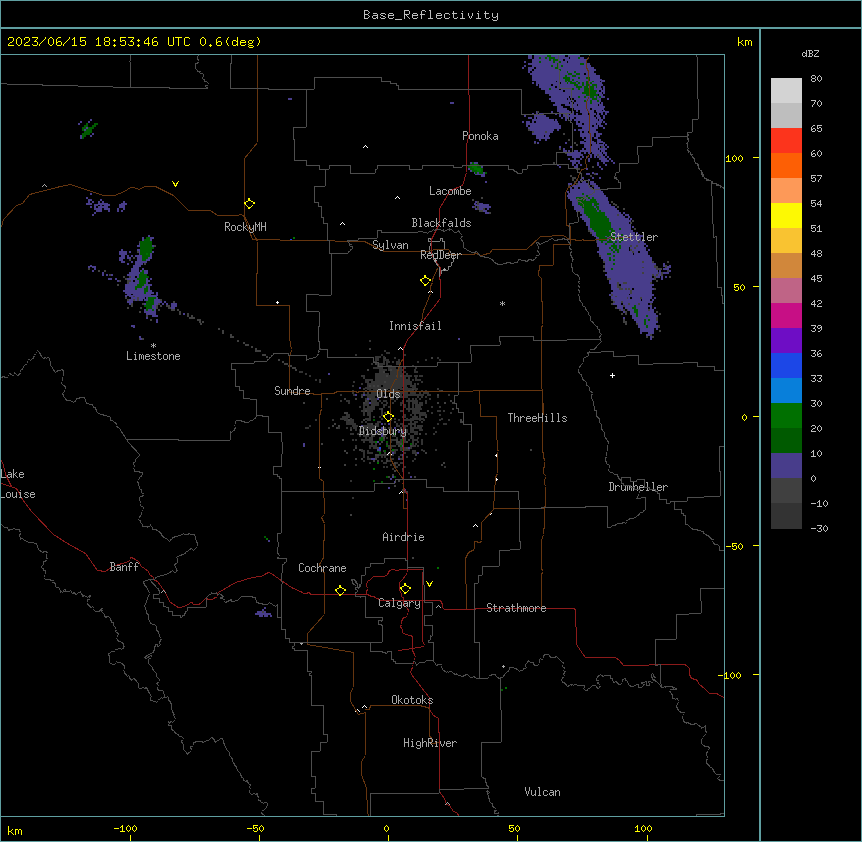Image resolution: width=862 pixels, height=842 pixels.
Task: Select the bright orange 57-60 dBZ swatch
Action: click(x=786, y=165)
